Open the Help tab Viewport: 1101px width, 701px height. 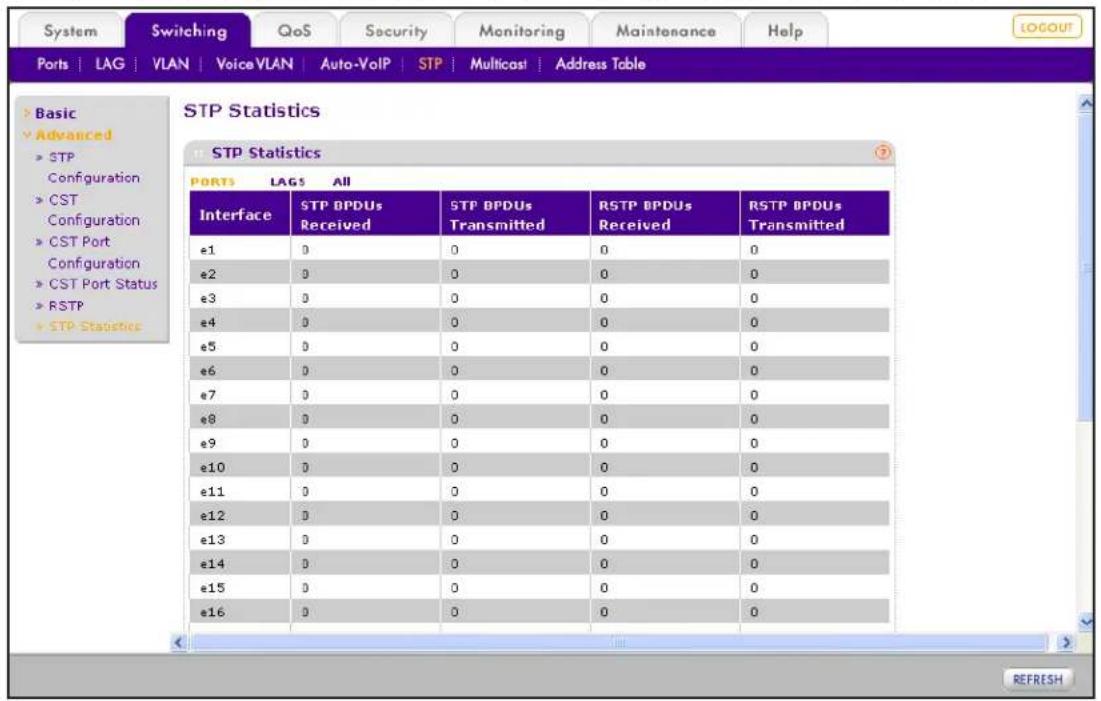point(785,31)
